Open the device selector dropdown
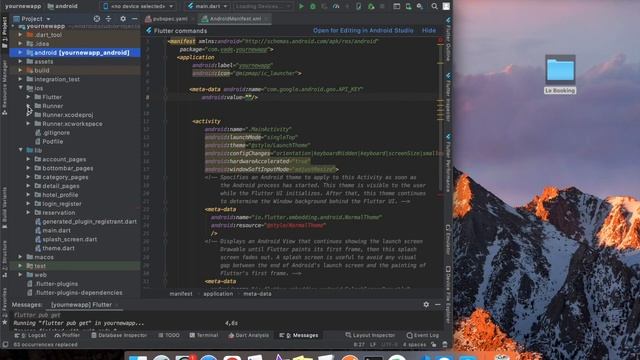The height and width of the screenshot is (360, 640). click(138, 6)
